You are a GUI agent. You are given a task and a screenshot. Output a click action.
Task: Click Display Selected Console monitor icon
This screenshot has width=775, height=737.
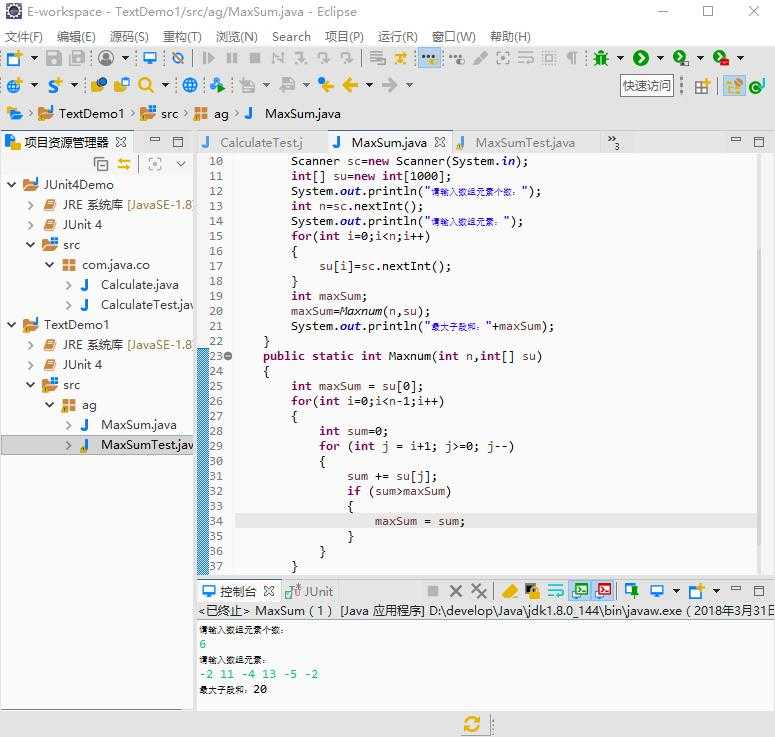point(657,591)
